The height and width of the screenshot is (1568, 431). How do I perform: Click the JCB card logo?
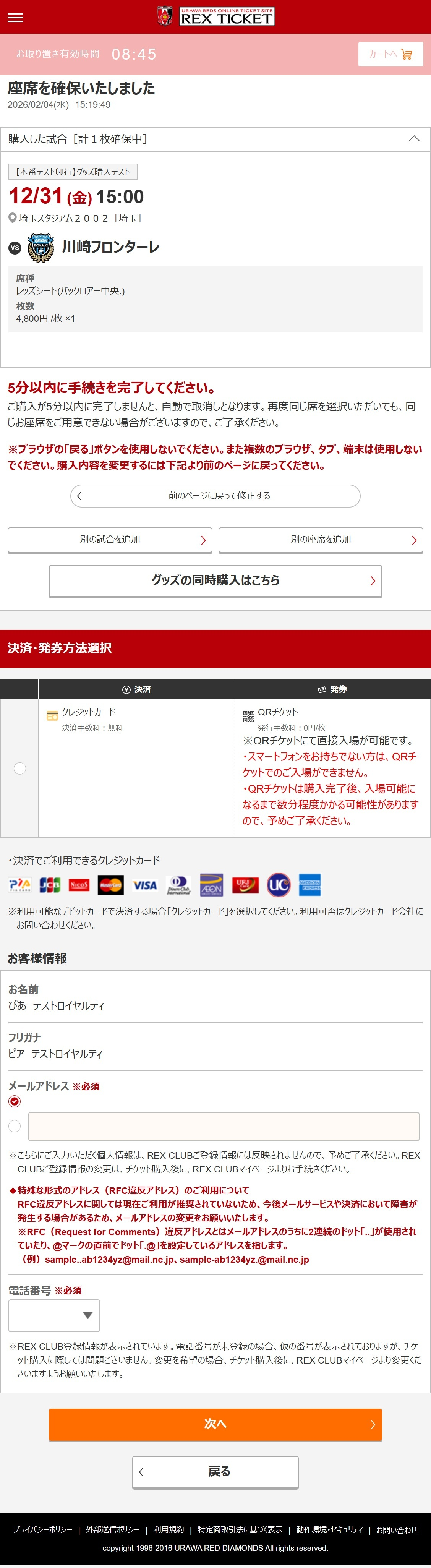pyautogui.click(x=50, y=885)
